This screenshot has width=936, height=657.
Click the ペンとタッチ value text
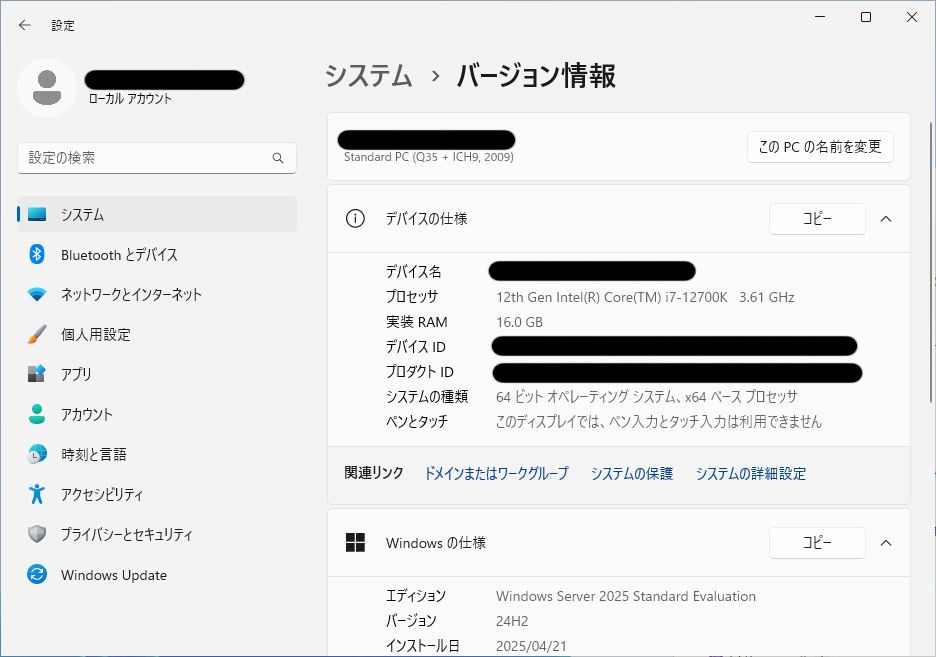[658, 422]
